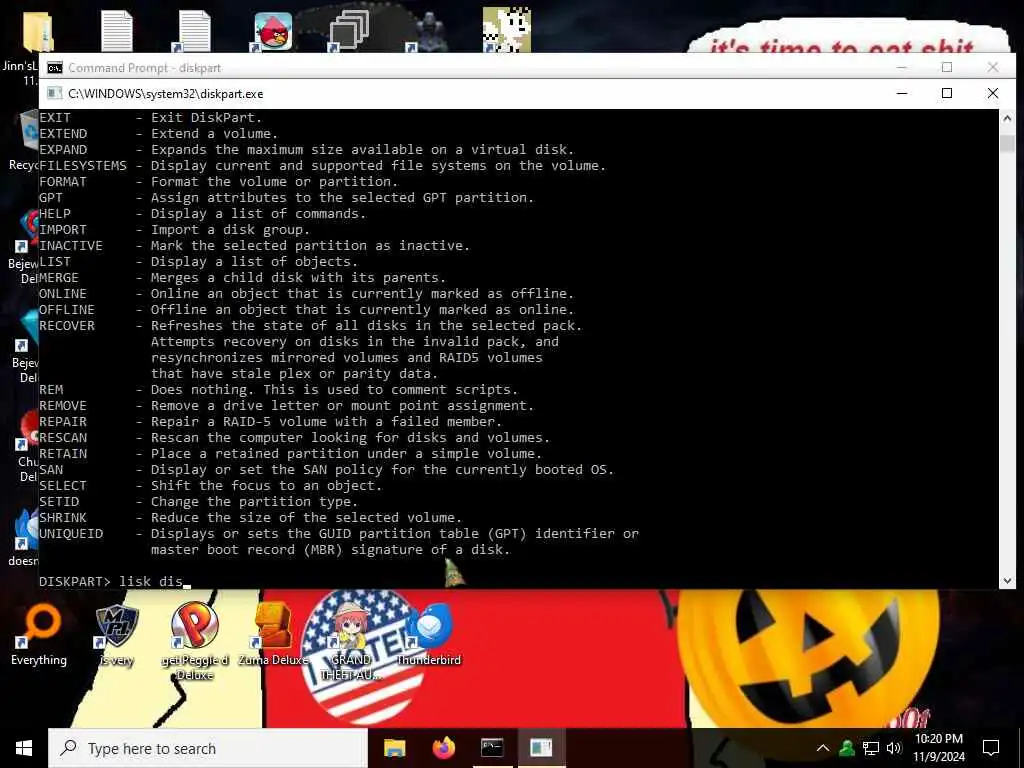
Task: Click the console scrollbar up arrow
Action: (1007, 118)
